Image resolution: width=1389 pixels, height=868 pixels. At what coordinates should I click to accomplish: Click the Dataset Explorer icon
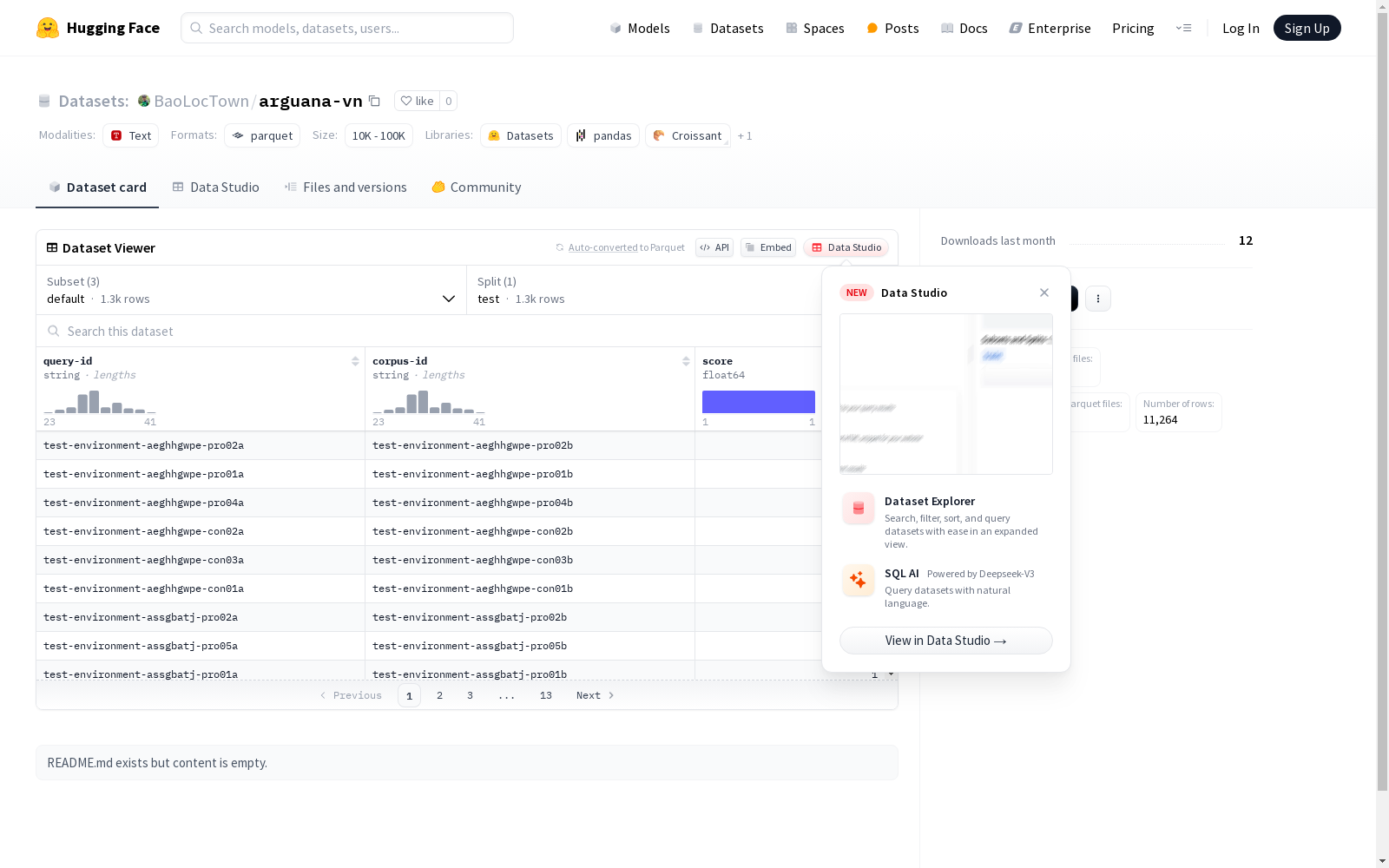(859, 509)
